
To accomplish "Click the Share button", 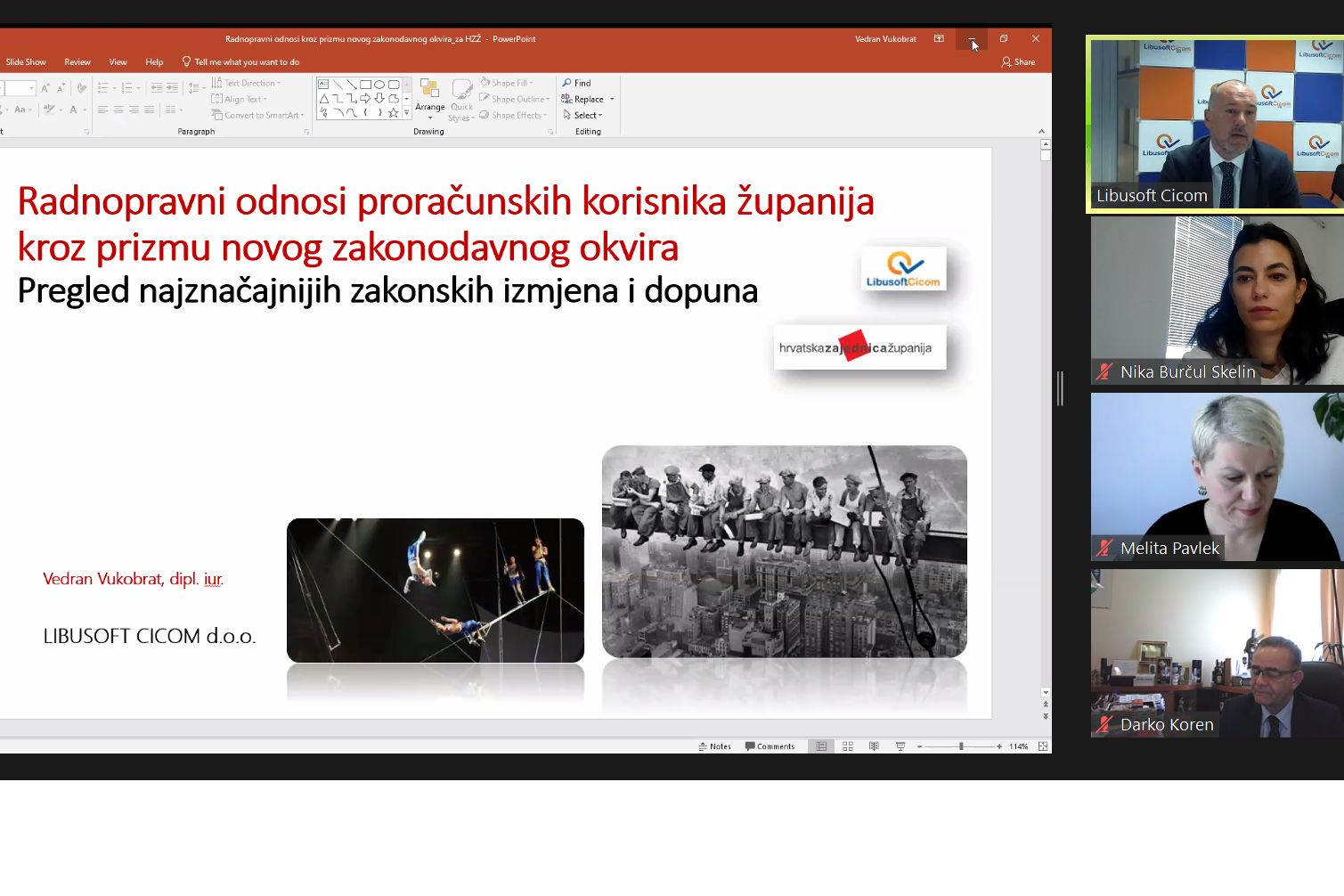I will 1018,61.
